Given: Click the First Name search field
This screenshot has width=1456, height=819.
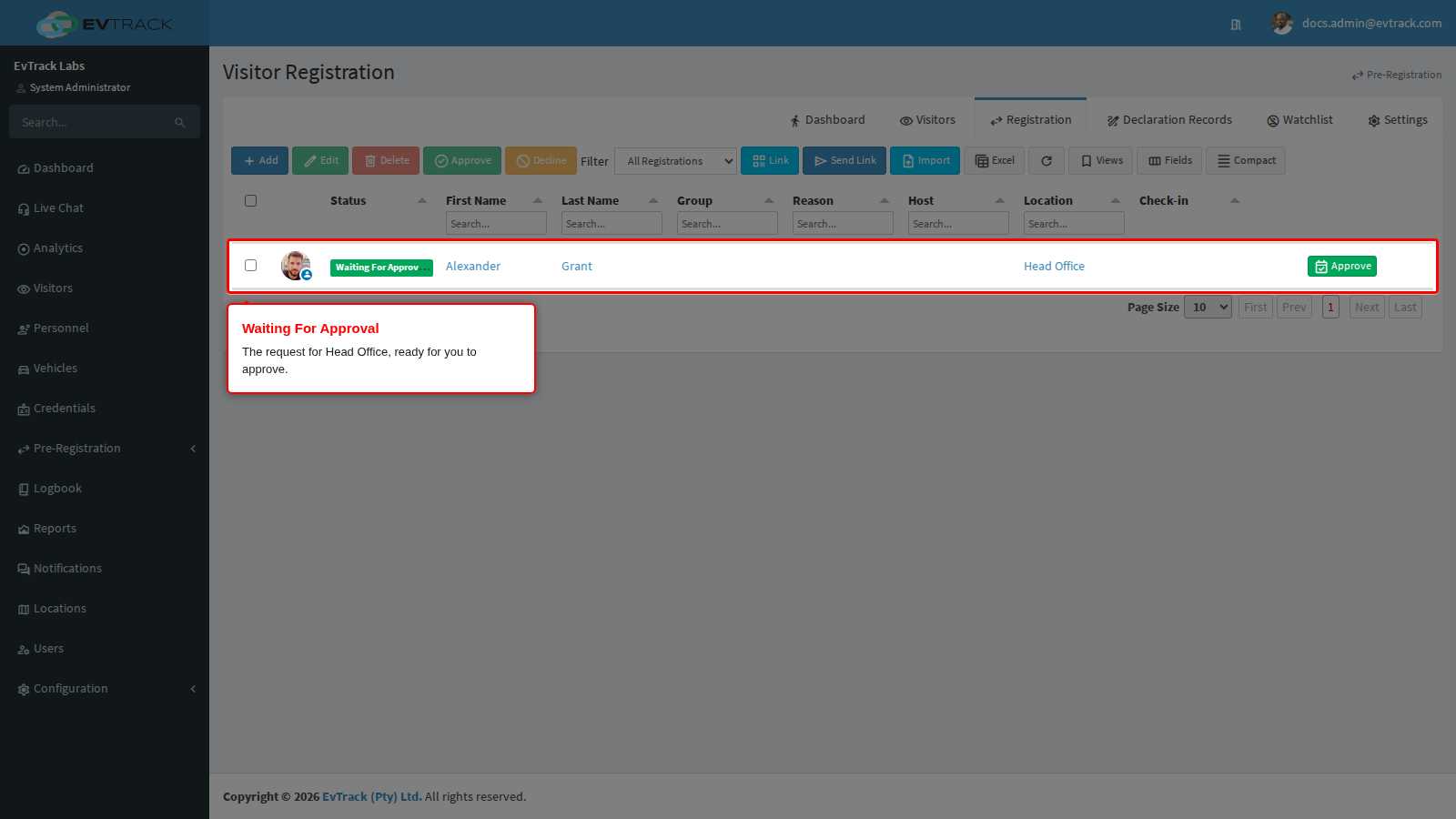Looking at the screenshot, I should tap(496, 224).
